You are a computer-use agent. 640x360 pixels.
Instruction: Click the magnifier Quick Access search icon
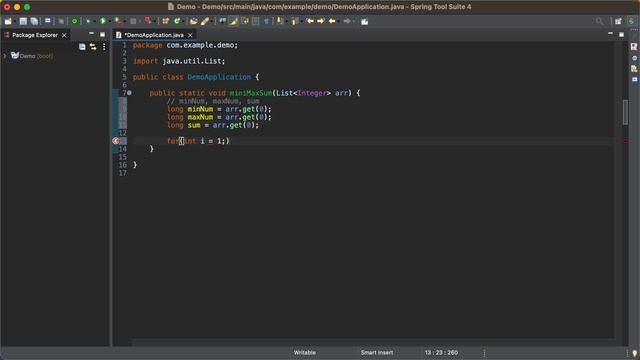point(599,21)
